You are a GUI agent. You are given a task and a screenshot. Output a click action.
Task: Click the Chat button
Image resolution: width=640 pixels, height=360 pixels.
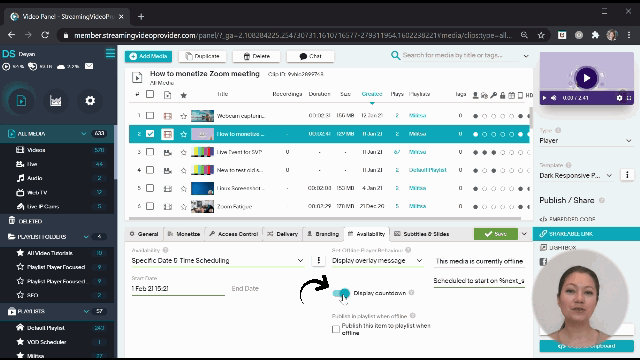(x=310, y=56)
